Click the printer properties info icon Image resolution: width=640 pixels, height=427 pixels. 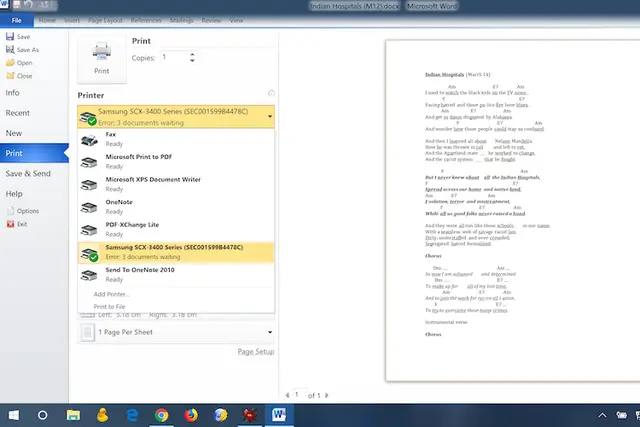[x=271, y=93]
